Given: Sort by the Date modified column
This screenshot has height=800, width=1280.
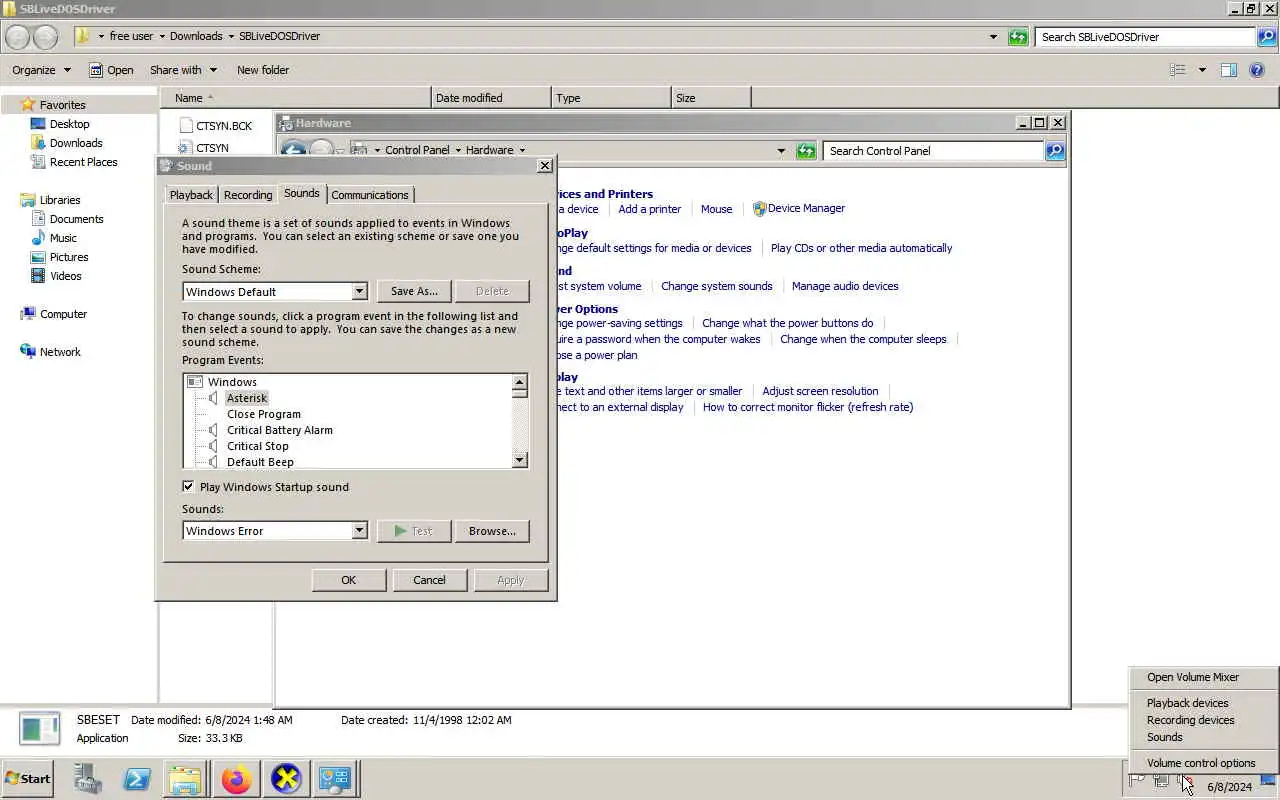Looking at the screenshot, I should click(x=491, y=98).
